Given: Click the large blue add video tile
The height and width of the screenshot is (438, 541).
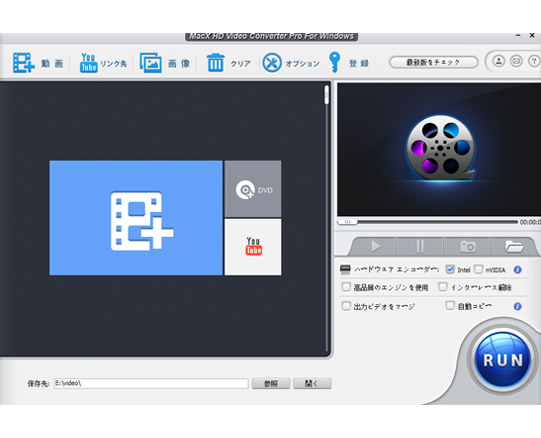Looking at the screenshot, I should (x=136, y=218).
